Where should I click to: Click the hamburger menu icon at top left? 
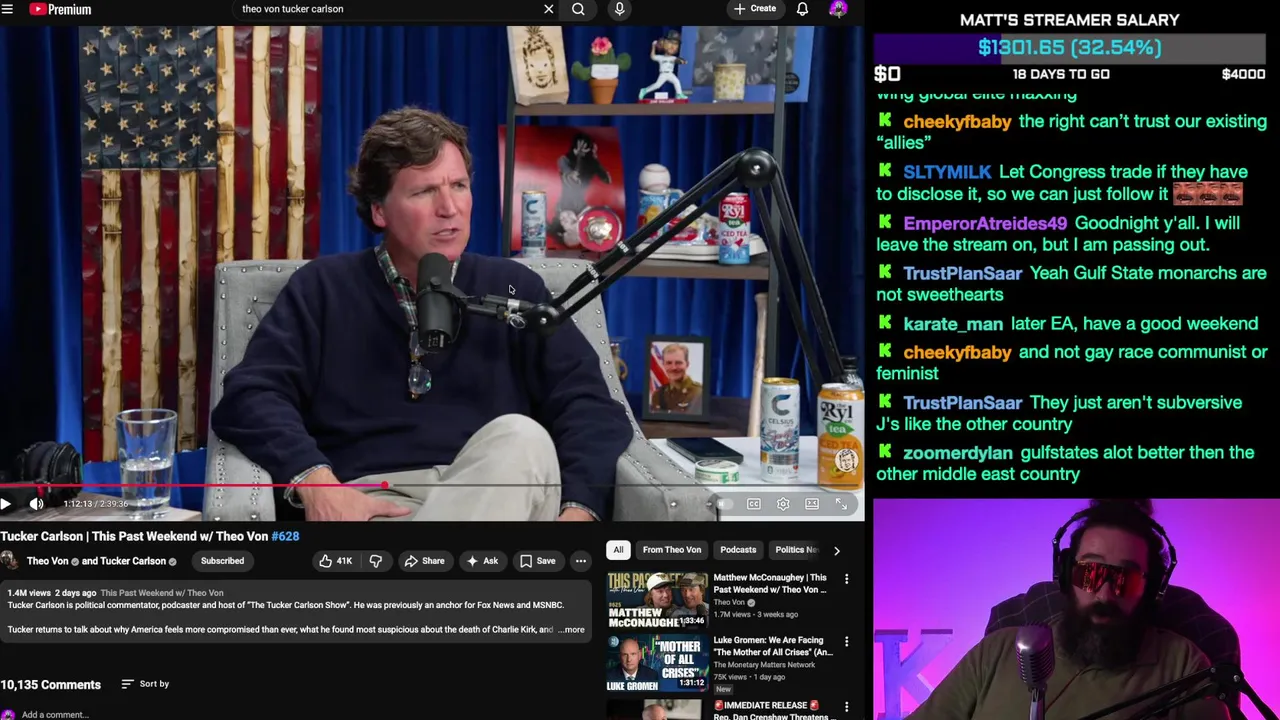click(7, 9)
